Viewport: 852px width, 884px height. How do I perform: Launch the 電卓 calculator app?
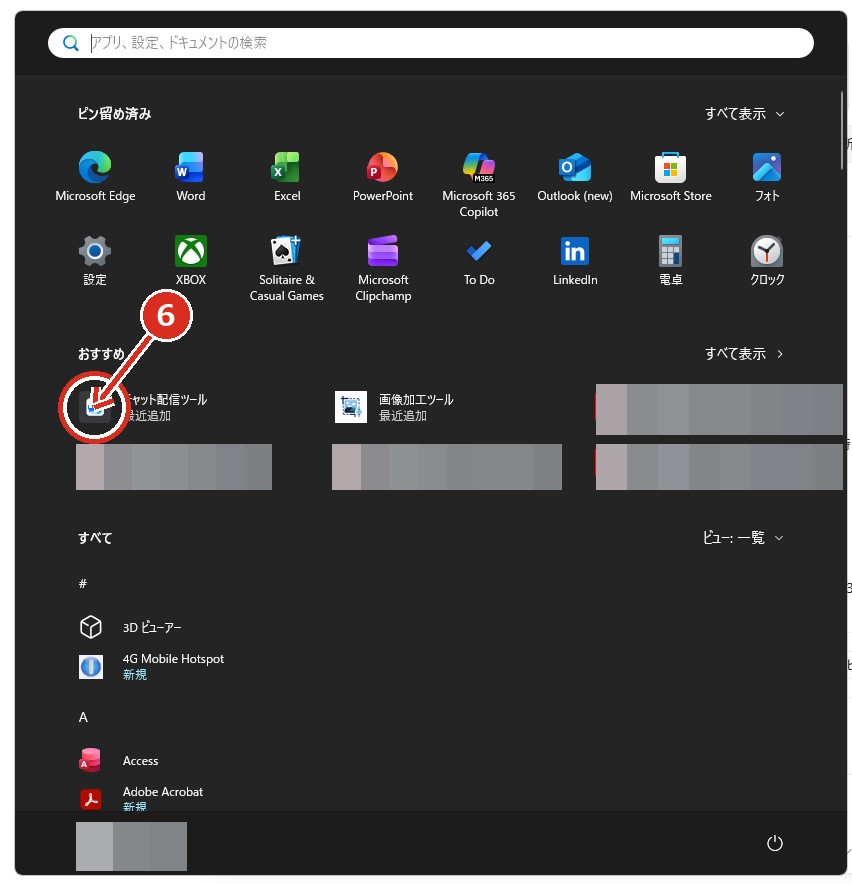(x=670, y=260)
